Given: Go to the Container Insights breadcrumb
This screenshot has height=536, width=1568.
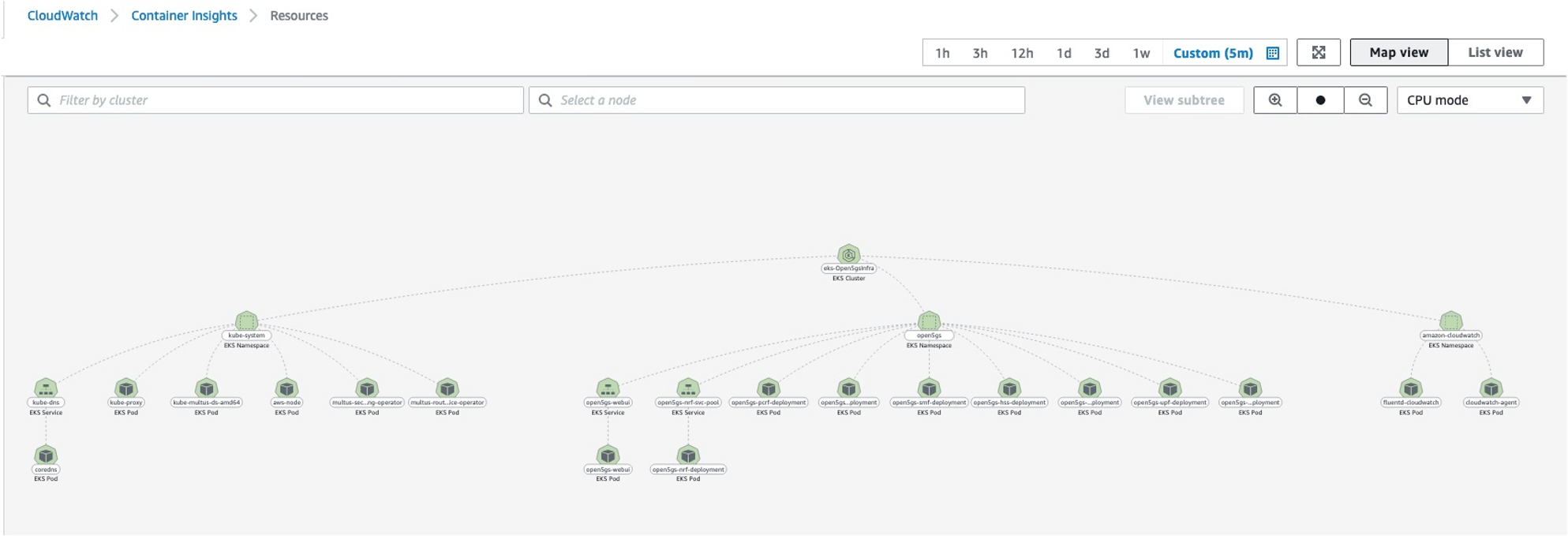Looking at the screenshot, I should (x=184, y=16).
